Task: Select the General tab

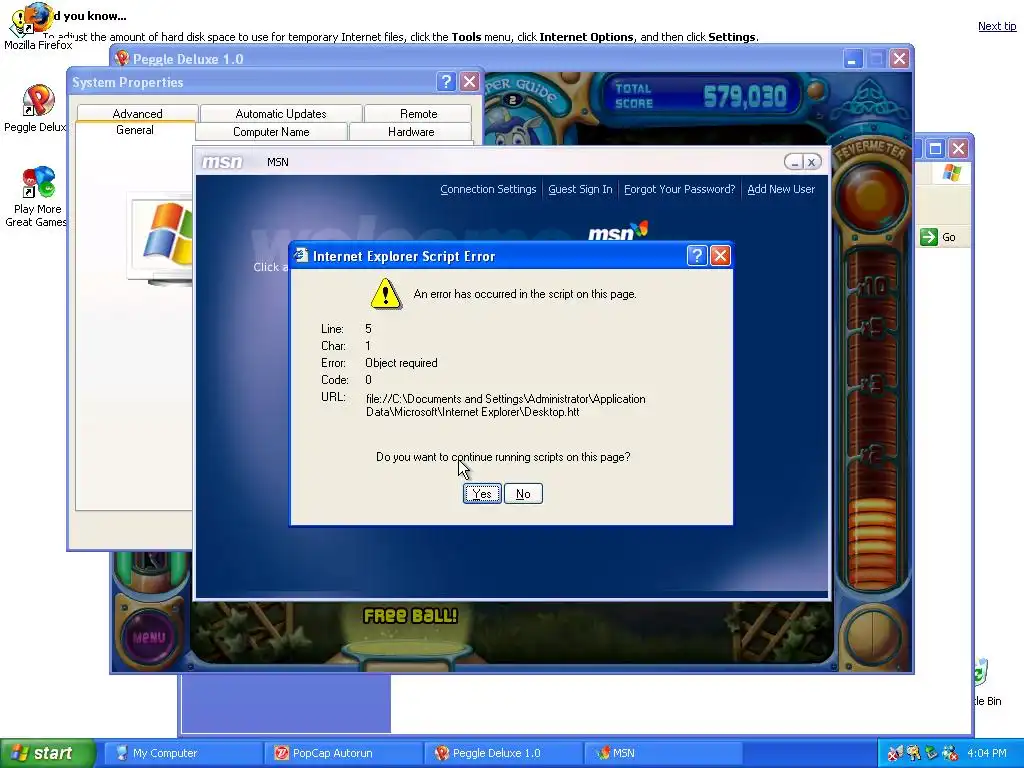Action: (135, 130)
